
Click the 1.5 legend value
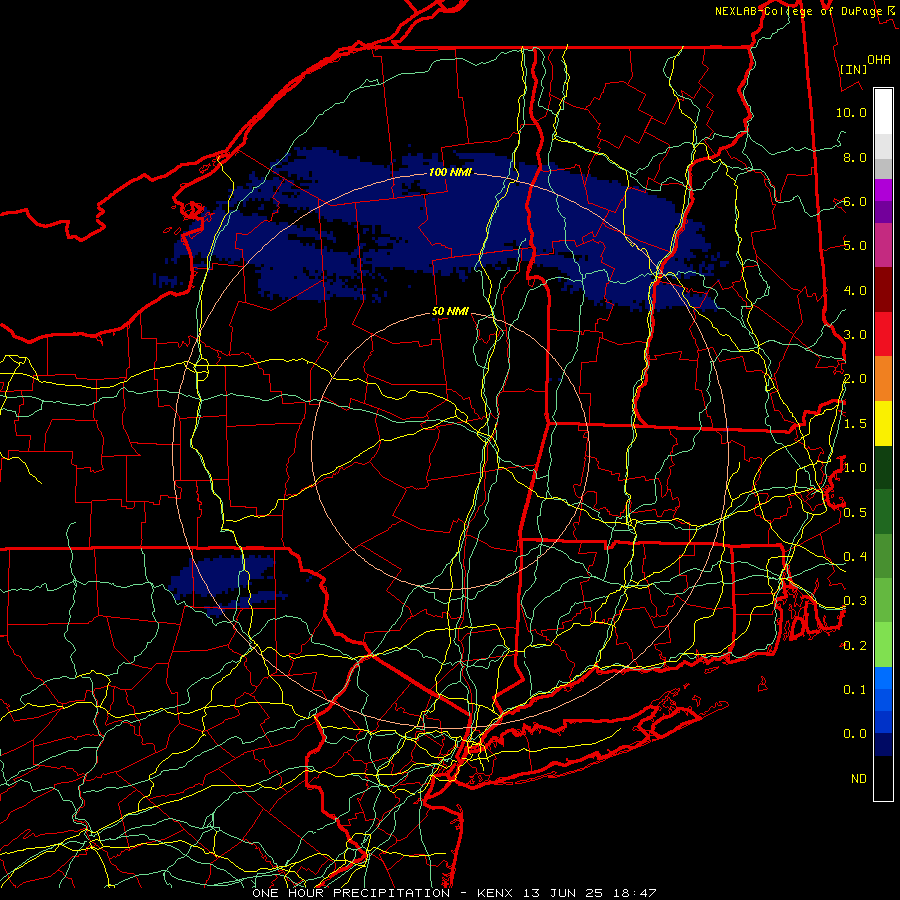point(855,424)
